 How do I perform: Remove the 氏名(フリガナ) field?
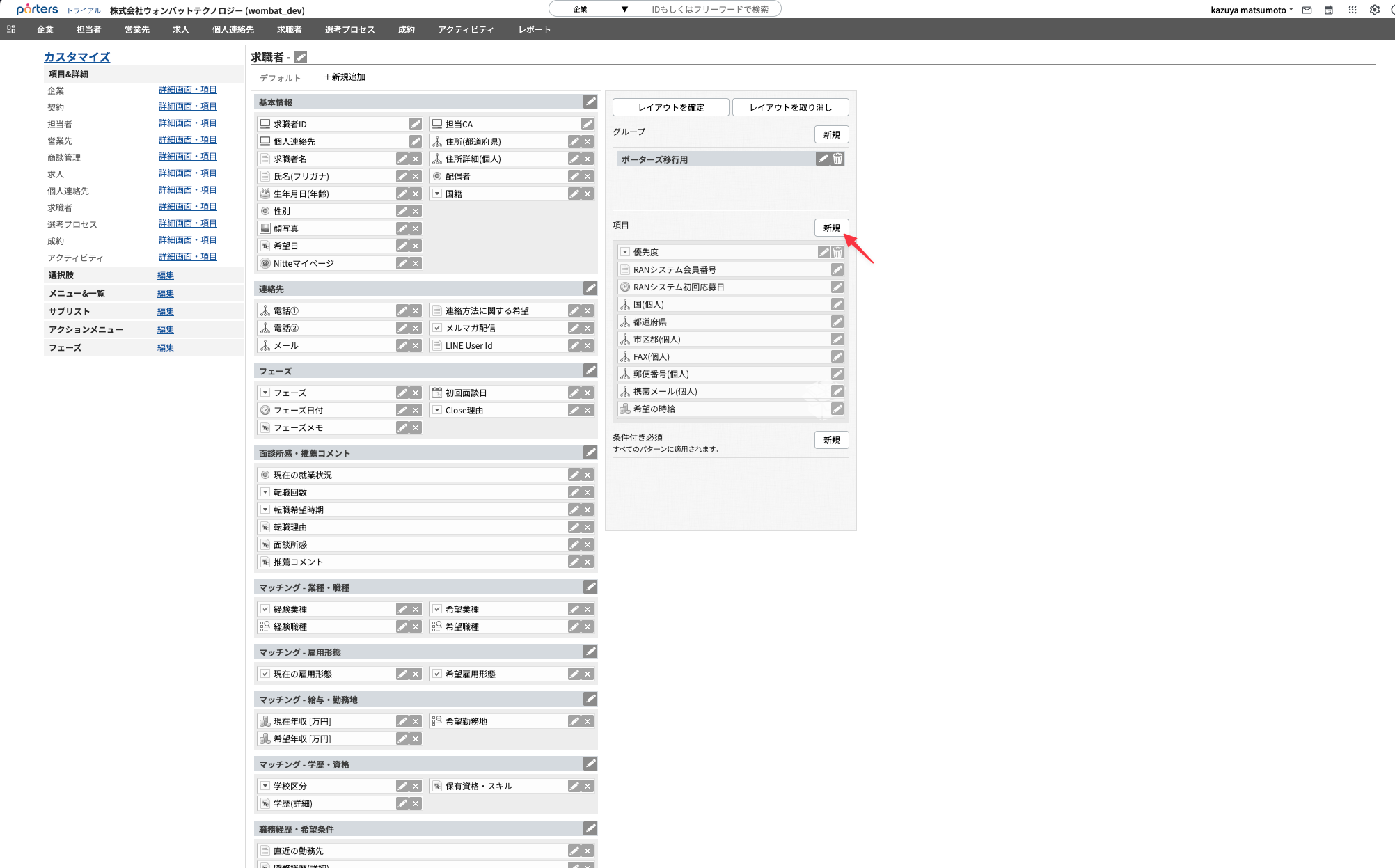click(416, 176)
